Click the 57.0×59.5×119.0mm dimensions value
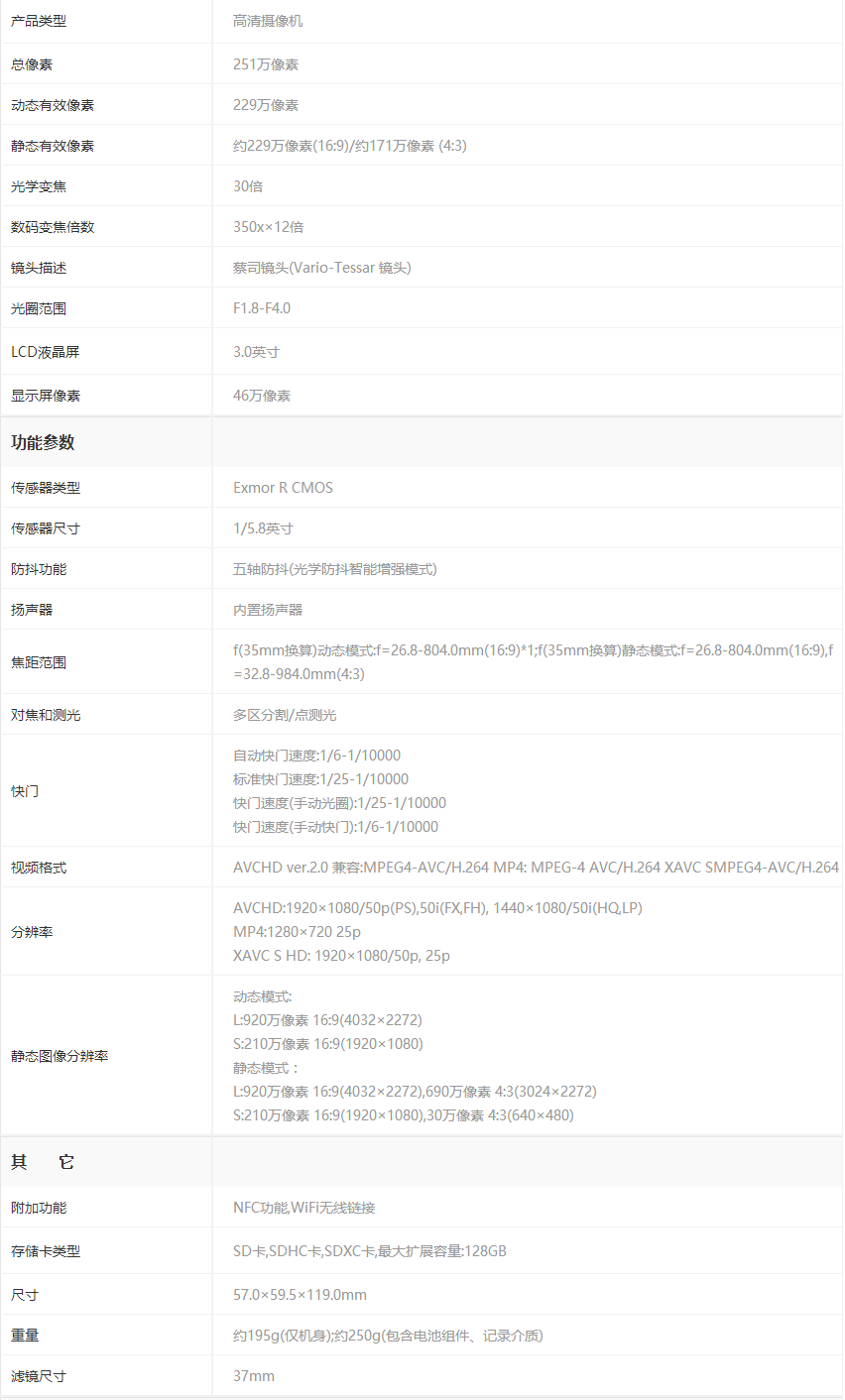 (300, 1295)
